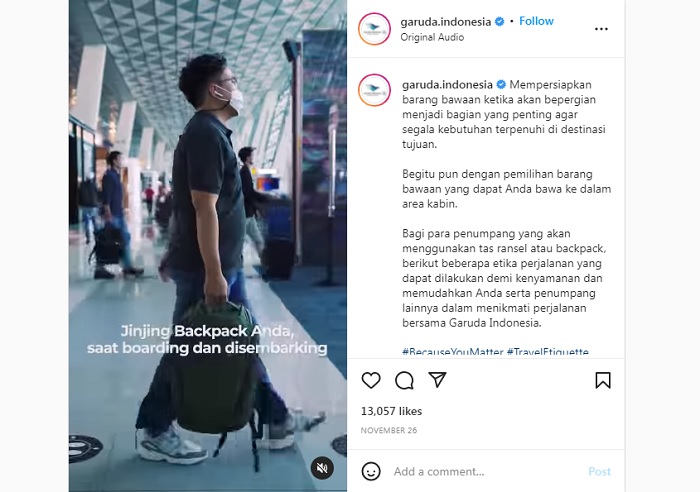The width and height of the screenshot is (700, 492).
Task: Open the emoji picker smiley icon
Action: pos(371,471)
